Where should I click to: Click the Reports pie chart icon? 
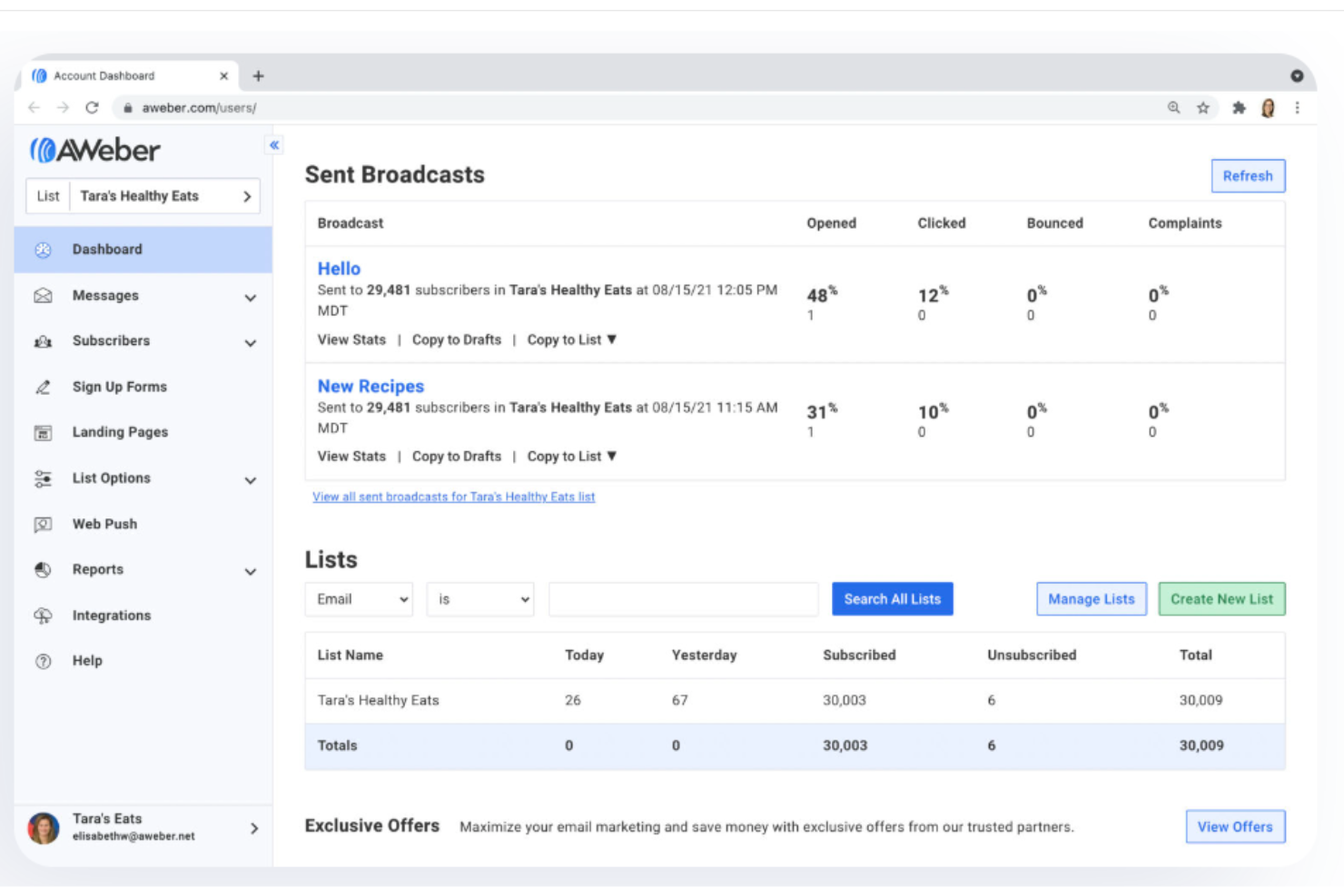(x=43, y=570)
